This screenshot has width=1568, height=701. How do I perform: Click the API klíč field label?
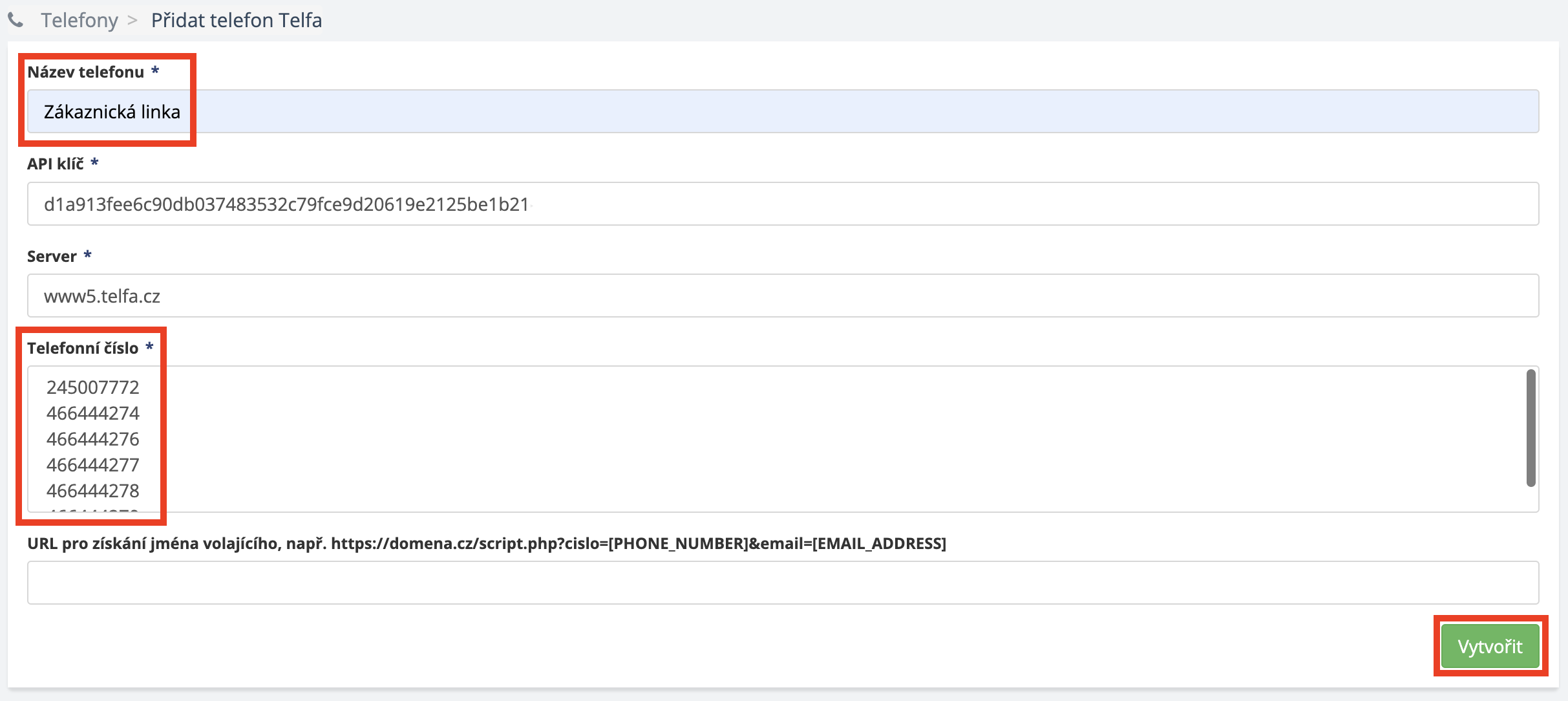[x=56, y=164]
